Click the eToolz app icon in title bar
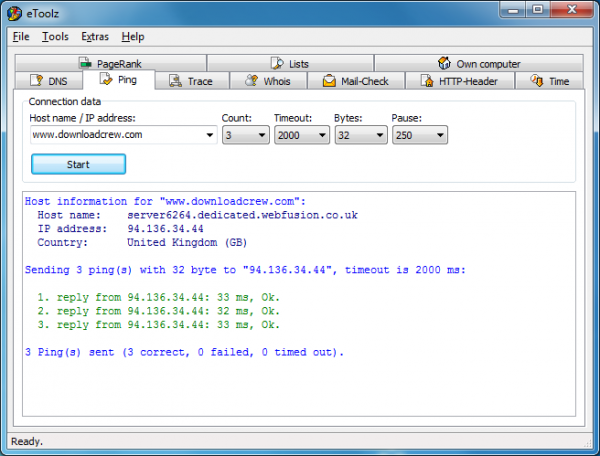 (x=15, y=12)
